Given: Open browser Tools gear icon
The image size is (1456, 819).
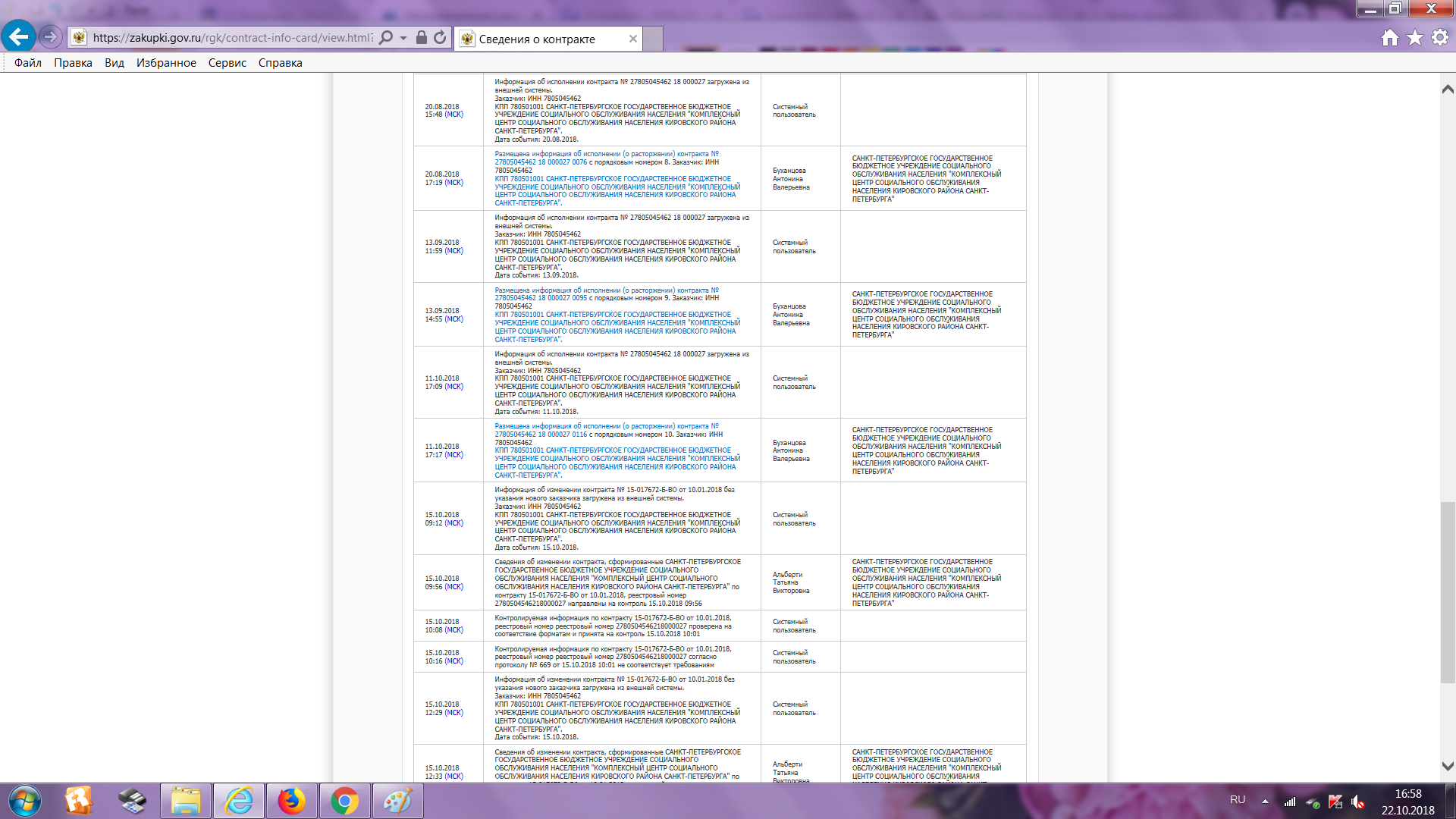Looking at the screenshot, I should pos(1440,38).
